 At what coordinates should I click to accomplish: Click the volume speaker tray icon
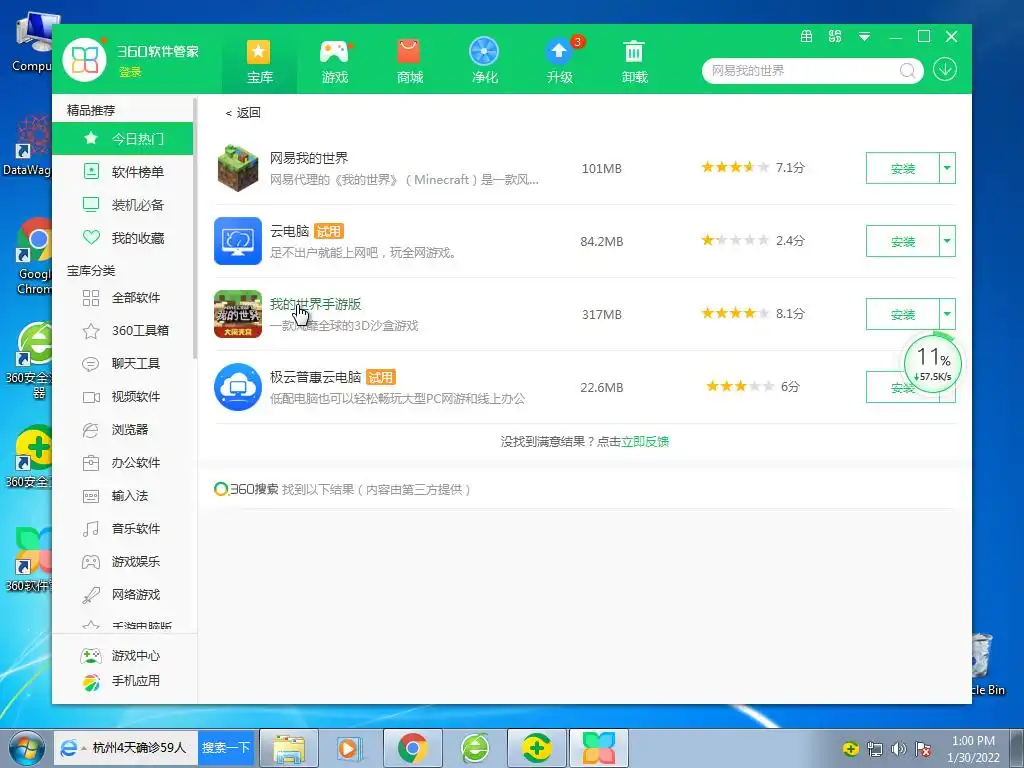click(x=899, y=749)
